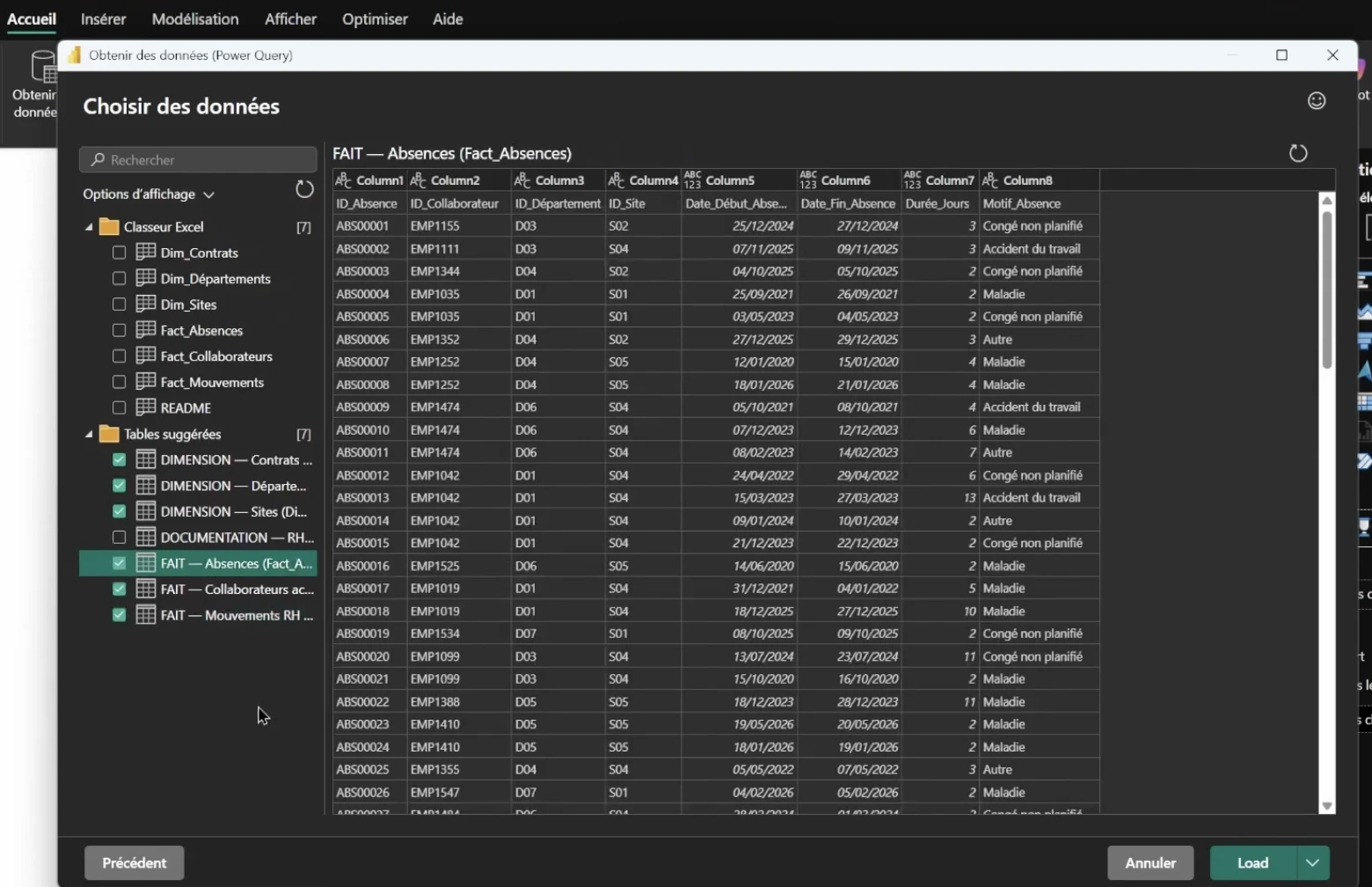
Task: Click the Rechercher search field
Action: click(x=198, y=159)
